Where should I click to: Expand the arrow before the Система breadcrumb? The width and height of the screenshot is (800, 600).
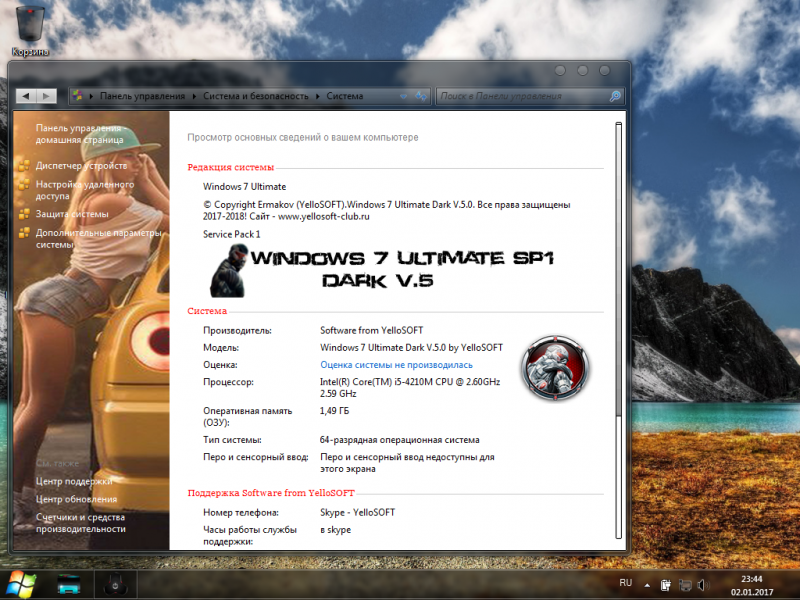click(x=317, y=96)
